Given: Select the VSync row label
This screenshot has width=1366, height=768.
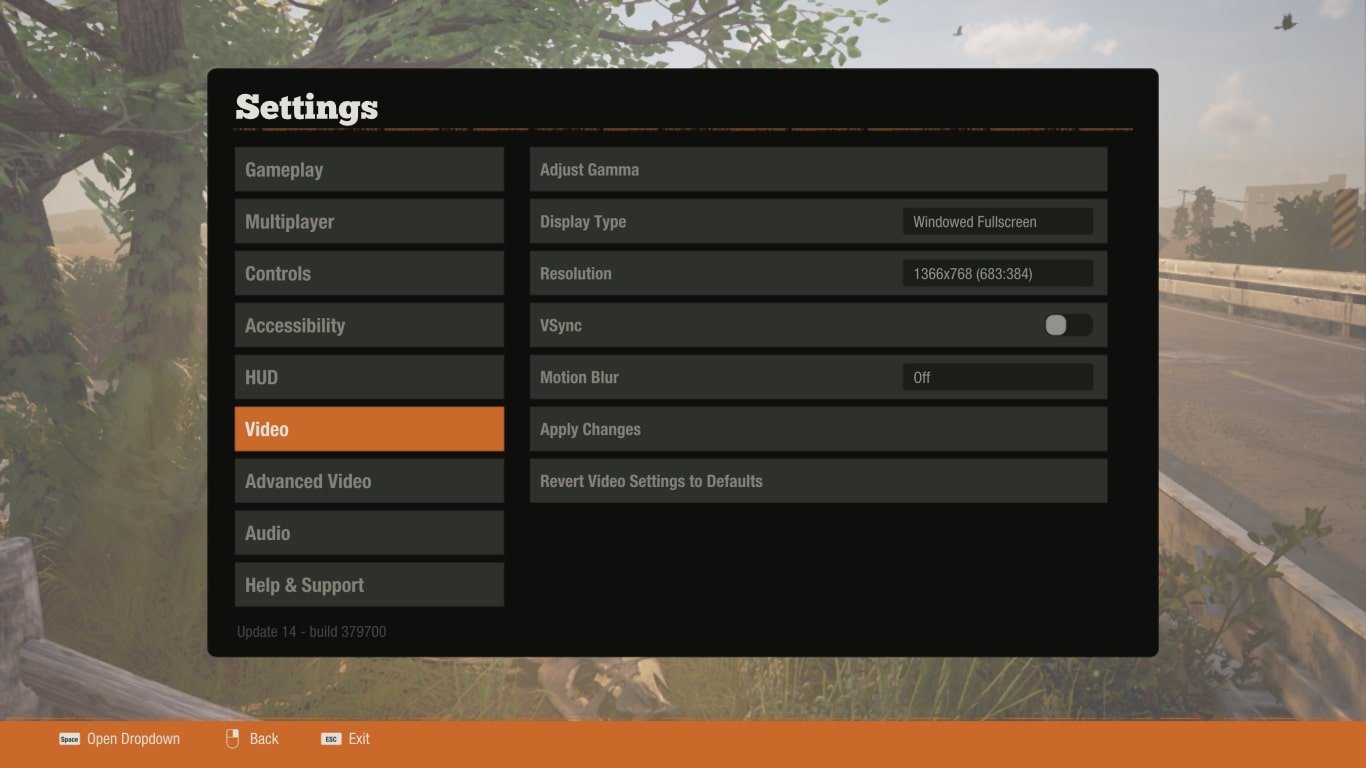Looking at the screenshot, I should coord(561,326).
